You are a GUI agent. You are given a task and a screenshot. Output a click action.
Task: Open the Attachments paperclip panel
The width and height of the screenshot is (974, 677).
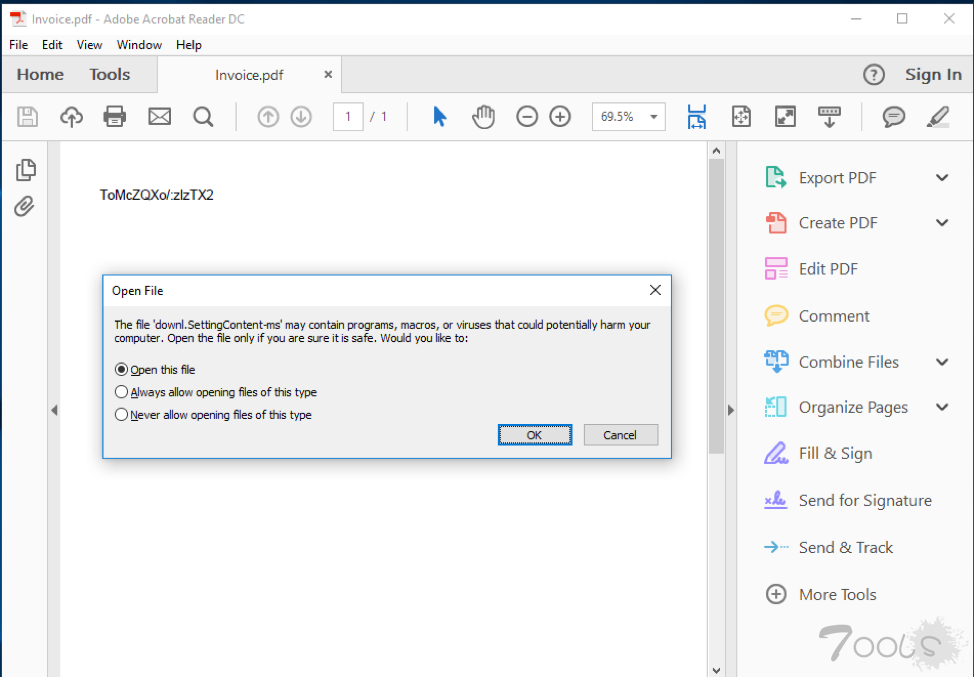pyautogui.click(x=25, y=206)
